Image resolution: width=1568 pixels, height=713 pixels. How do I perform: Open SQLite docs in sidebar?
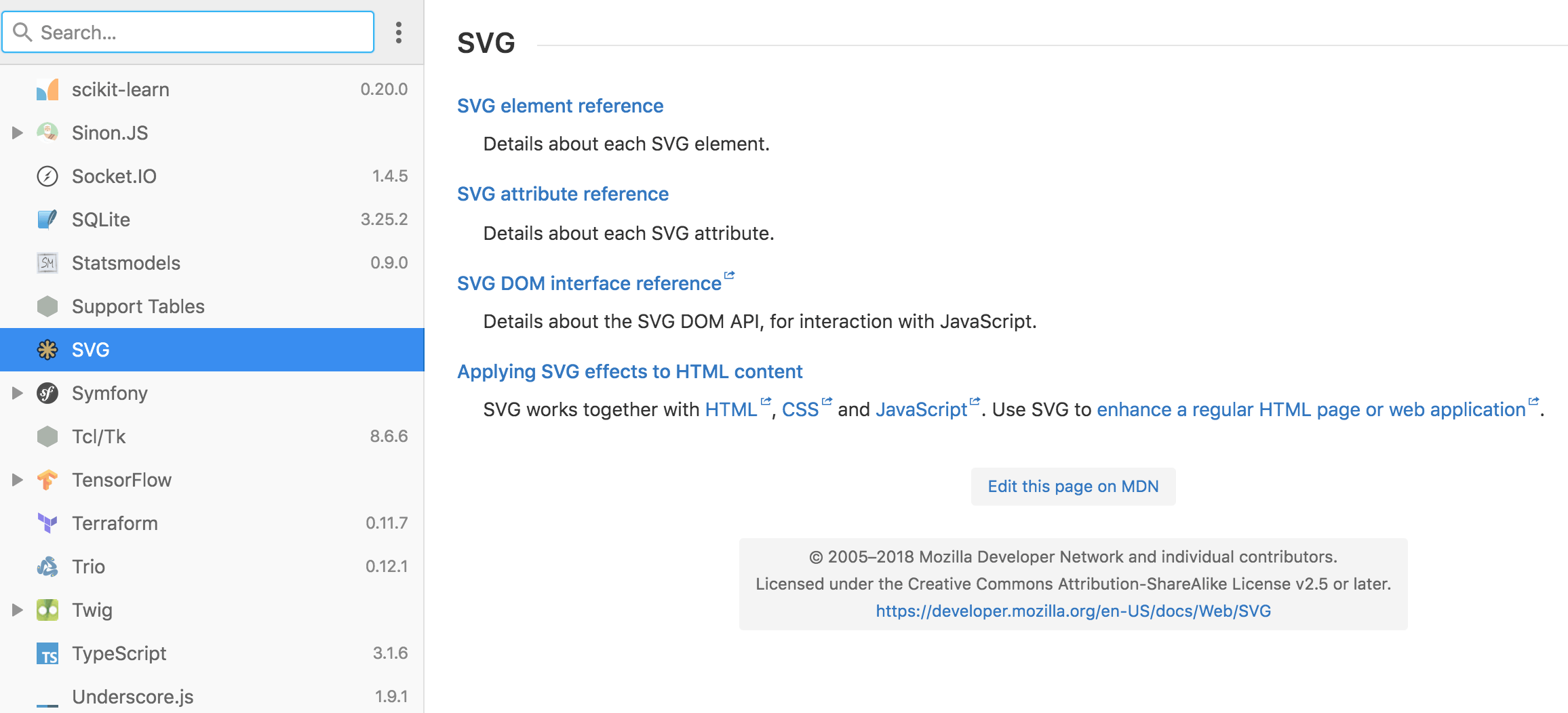212,220
